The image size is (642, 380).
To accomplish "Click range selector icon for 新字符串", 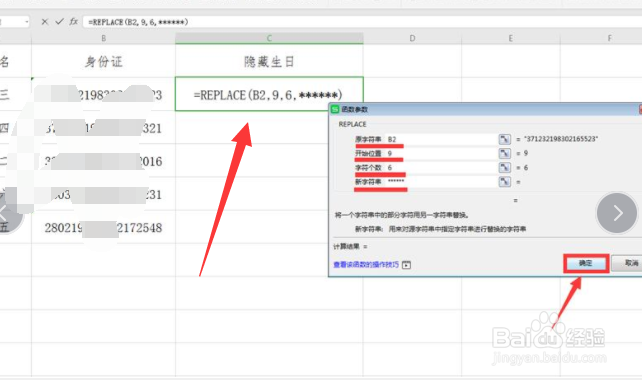I will point(505,181).
